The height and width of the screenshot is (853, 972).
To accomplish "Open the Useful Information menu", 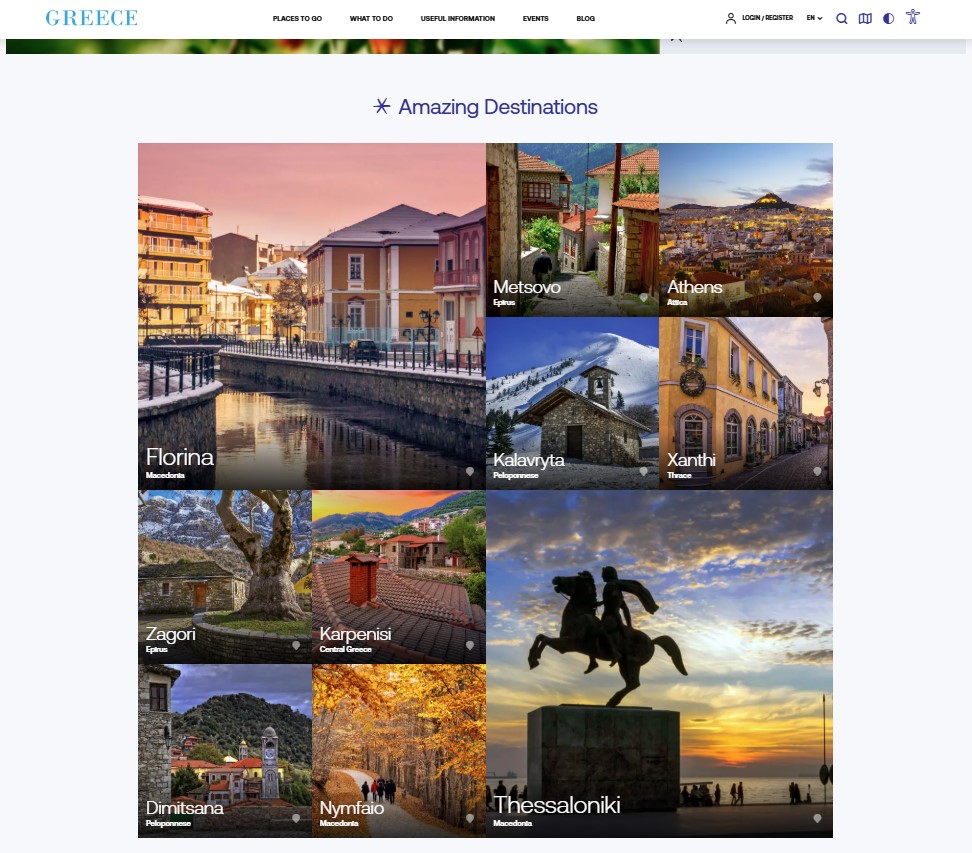I will point(458,19).
